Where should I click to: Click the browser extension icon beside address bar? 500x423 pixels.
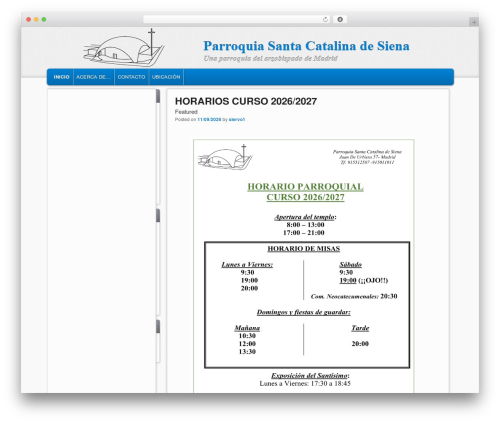coord(340,19)
